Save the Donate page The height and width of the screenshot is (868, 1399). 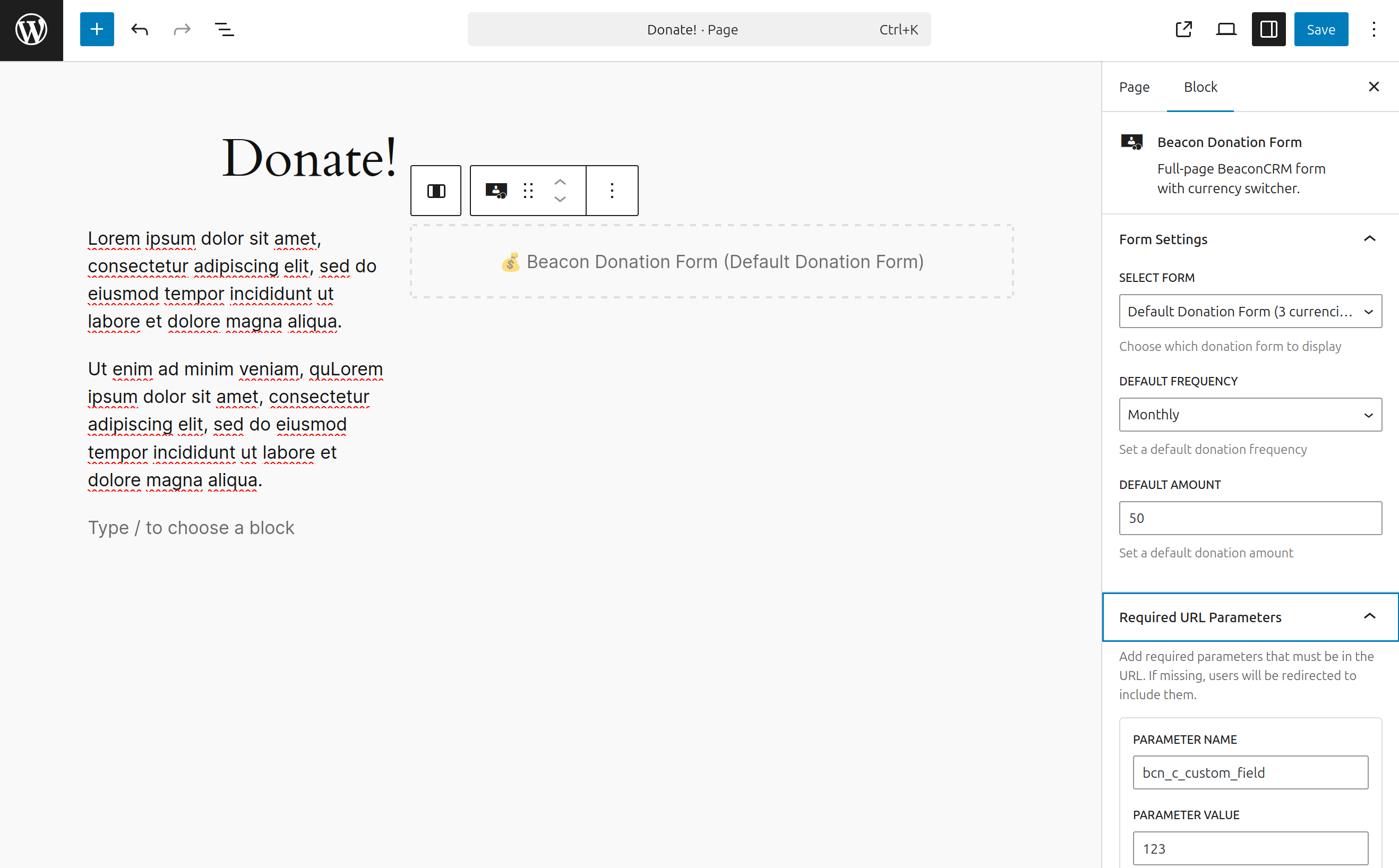pyautogui.click(x=1321, y=29)
